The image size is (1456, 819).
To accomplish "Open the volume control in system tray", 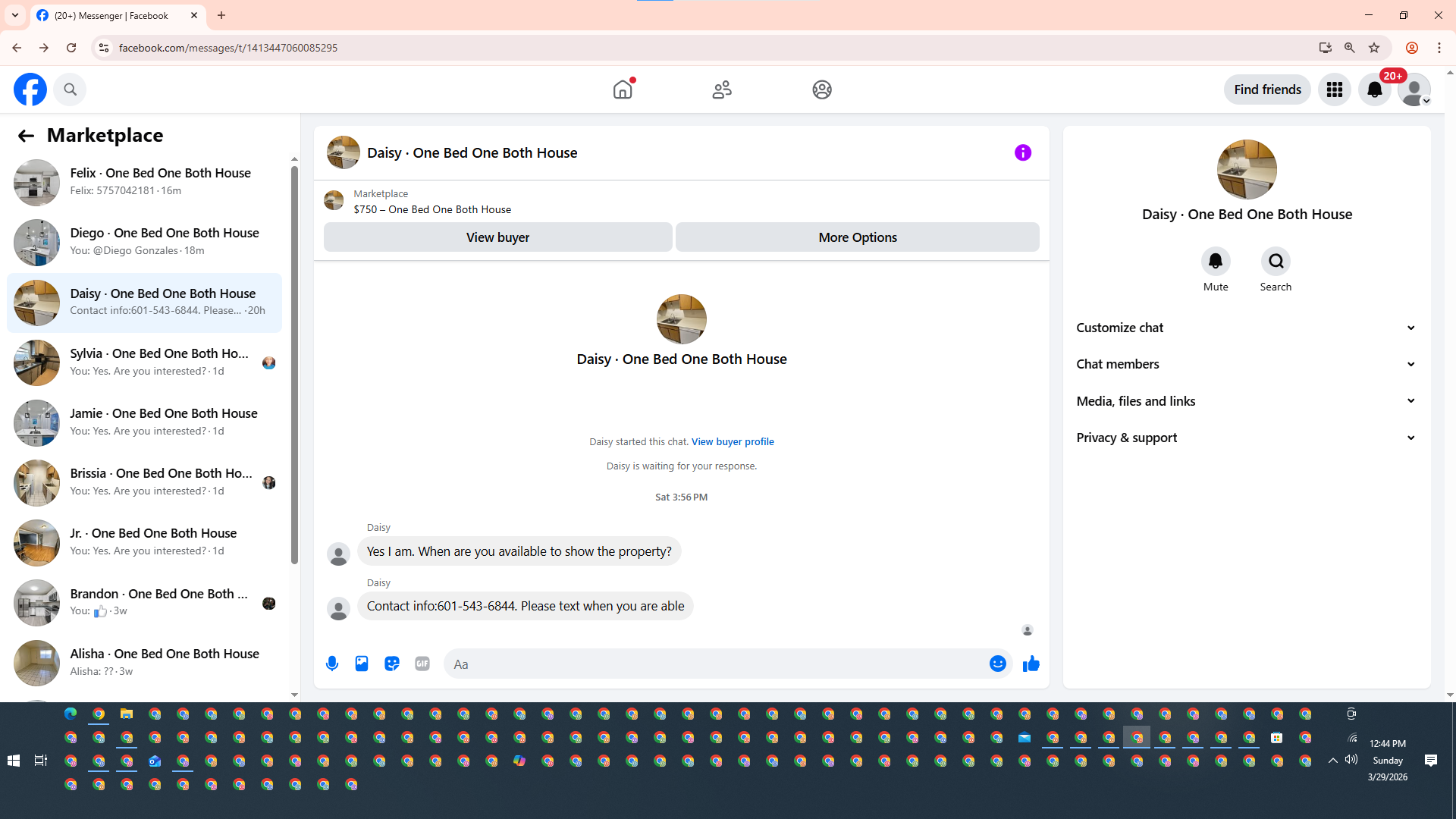I will tap(1351, 760).
